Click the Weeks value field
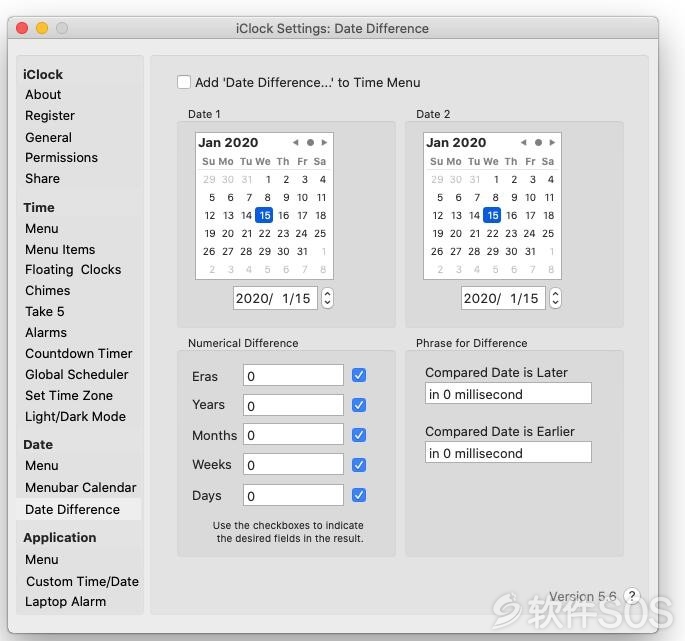The width and height of the screenshot is (685, 641). [293, 464]
